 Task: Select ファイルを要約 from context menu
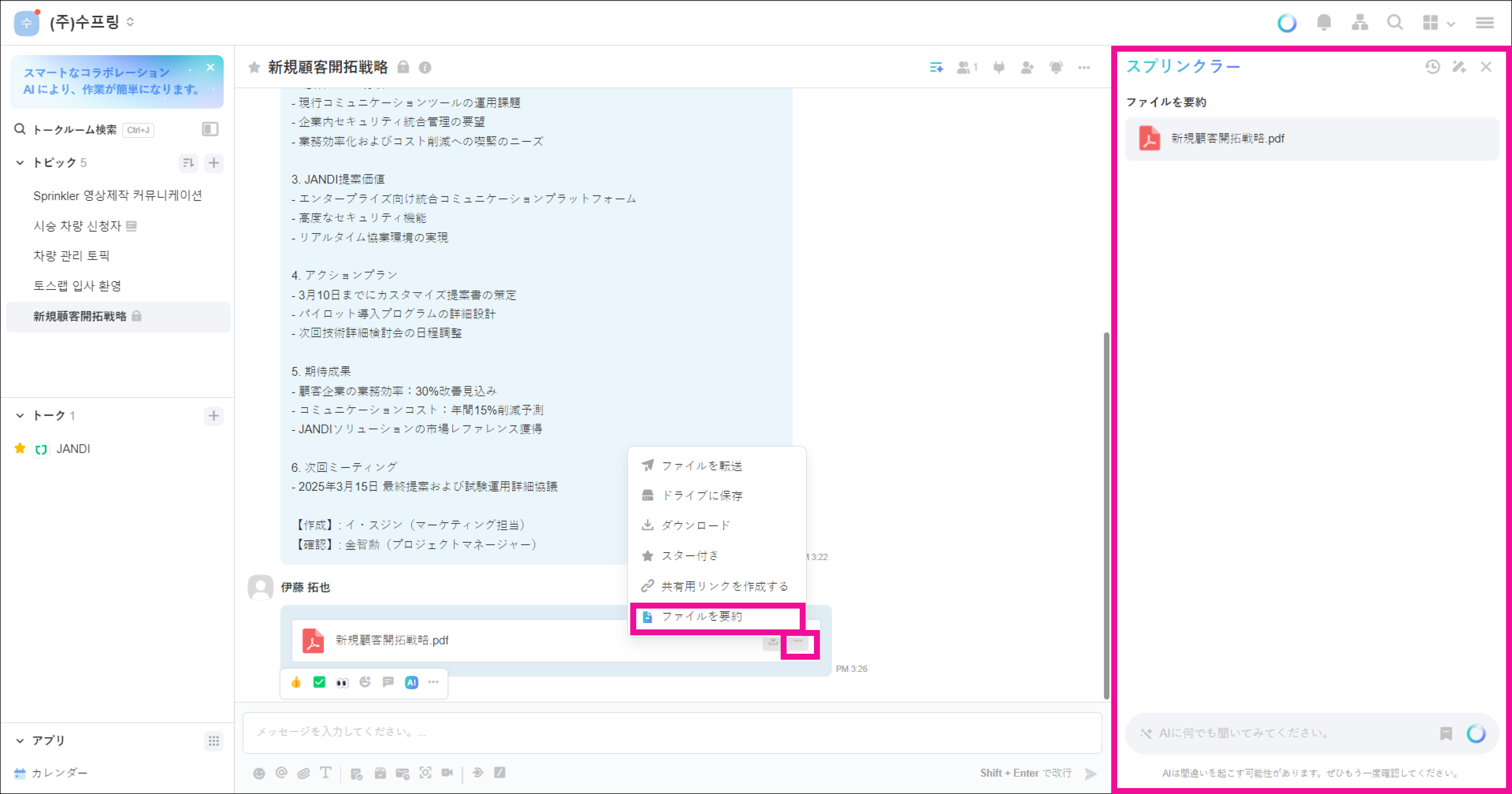click(x=701, y=616)
